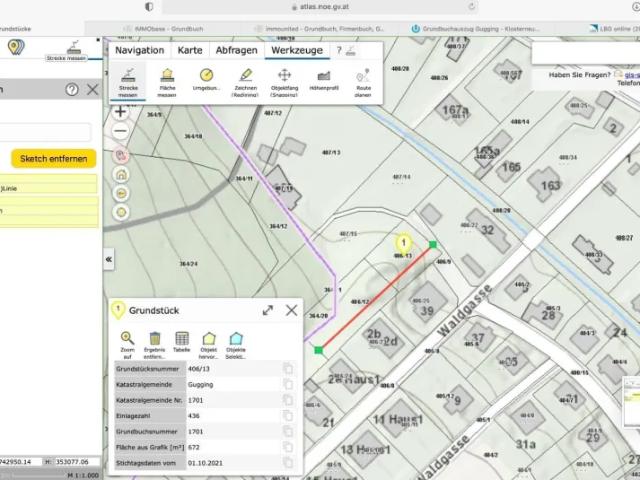Collapse the side panel with double chevron

(x=109, y=259)
